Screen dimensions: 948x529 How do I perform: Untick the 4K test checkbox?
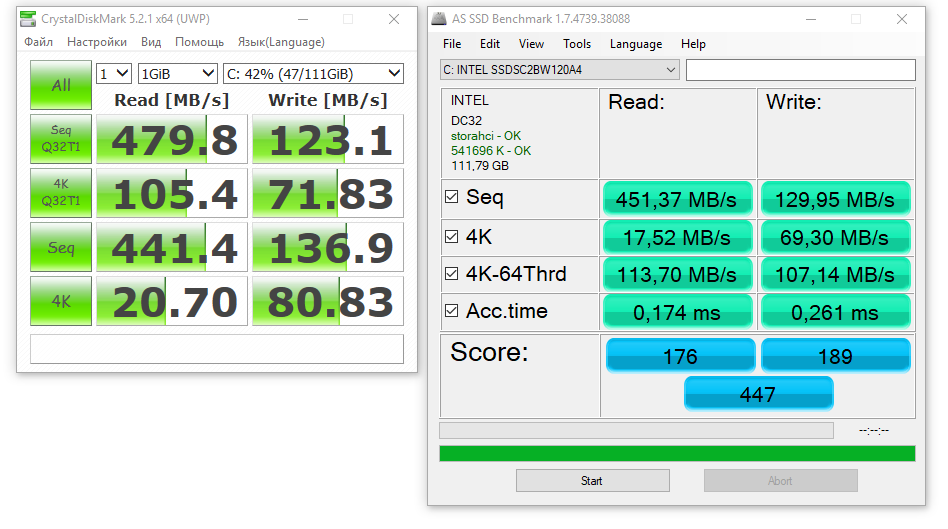(452, 236)
